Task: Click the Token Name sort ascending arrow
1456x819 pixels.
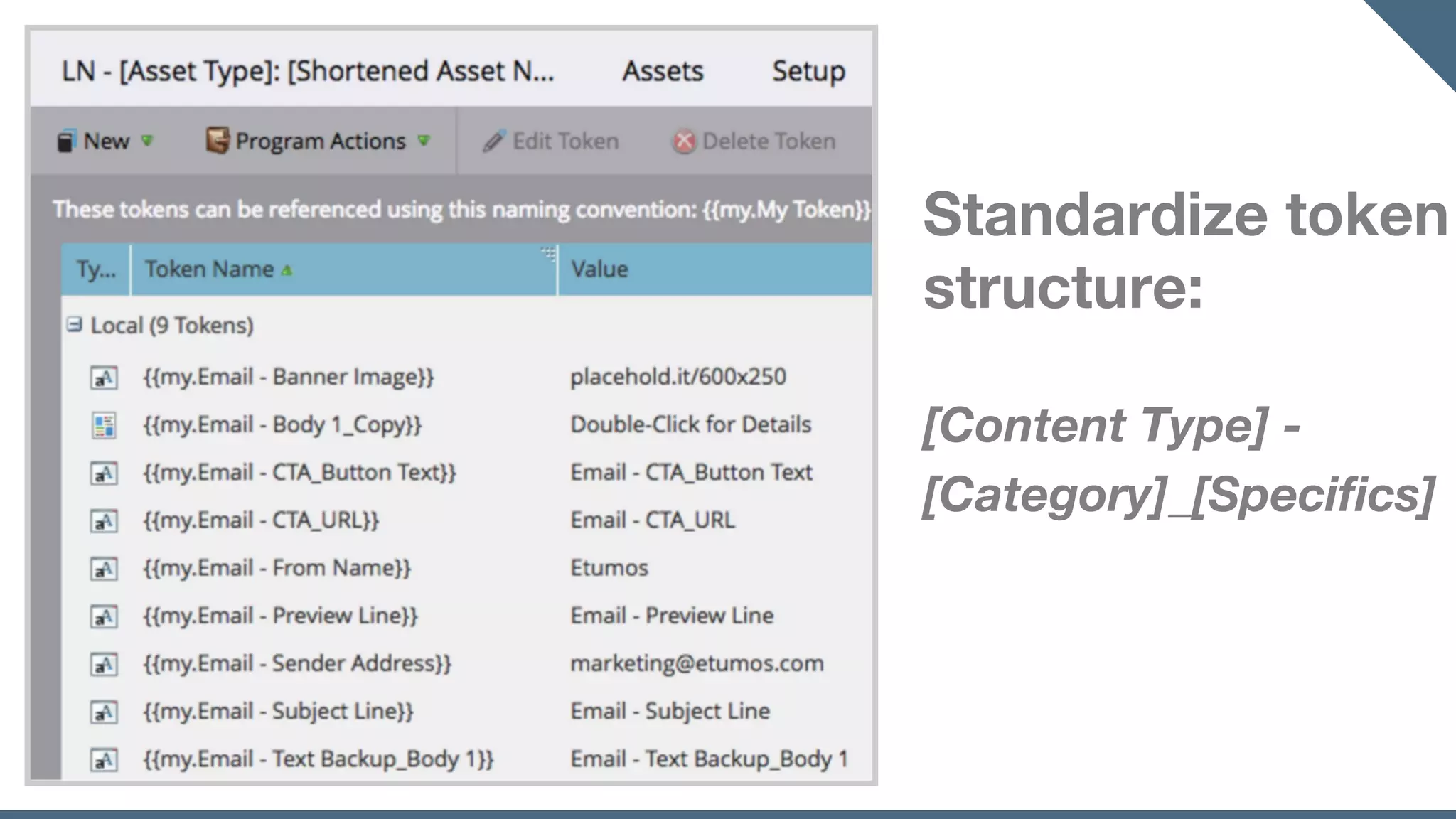Action: [x=287, y=270]
